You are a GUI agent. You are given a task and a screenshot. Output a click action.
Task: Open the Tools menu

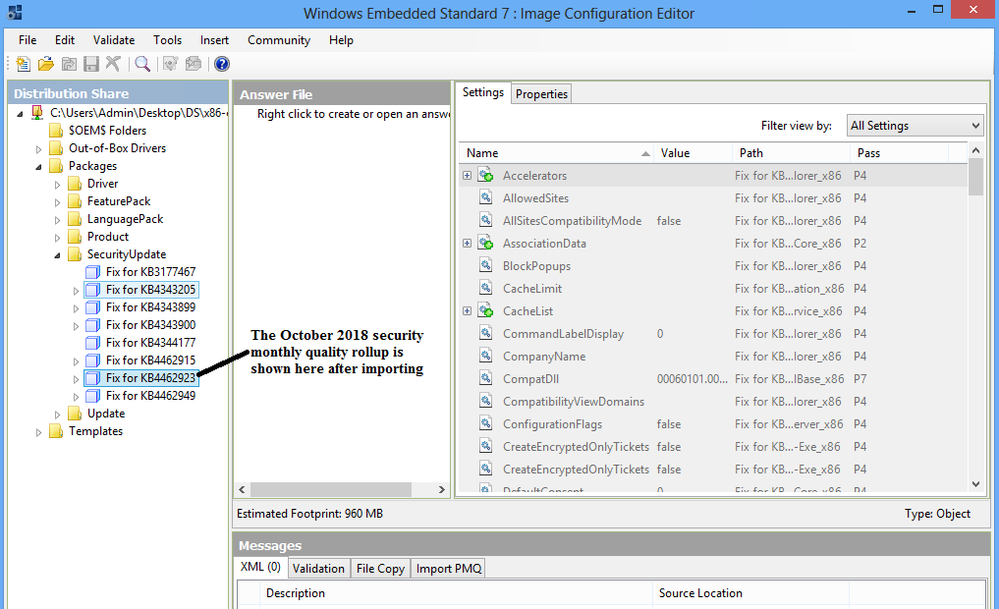tap(167, 40)
